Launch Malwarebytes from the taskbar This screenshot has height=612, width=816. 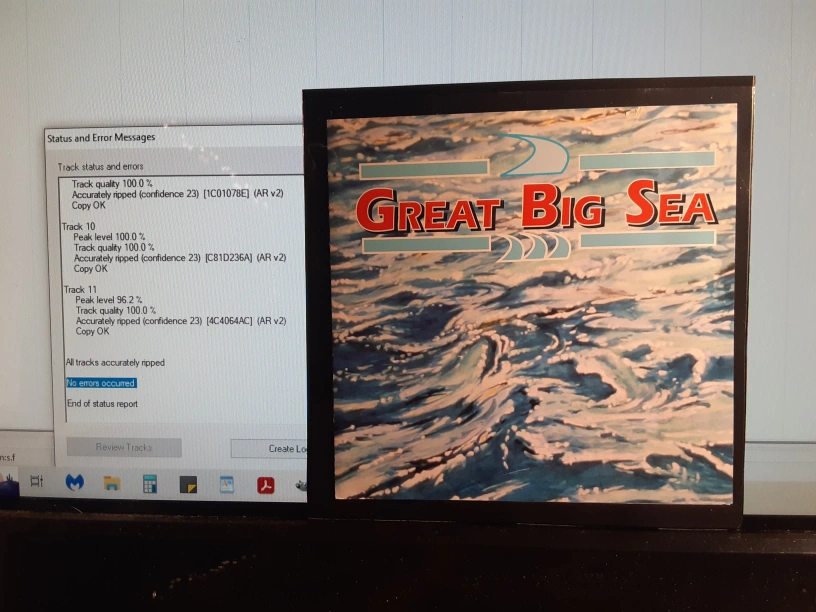(74, 482)
